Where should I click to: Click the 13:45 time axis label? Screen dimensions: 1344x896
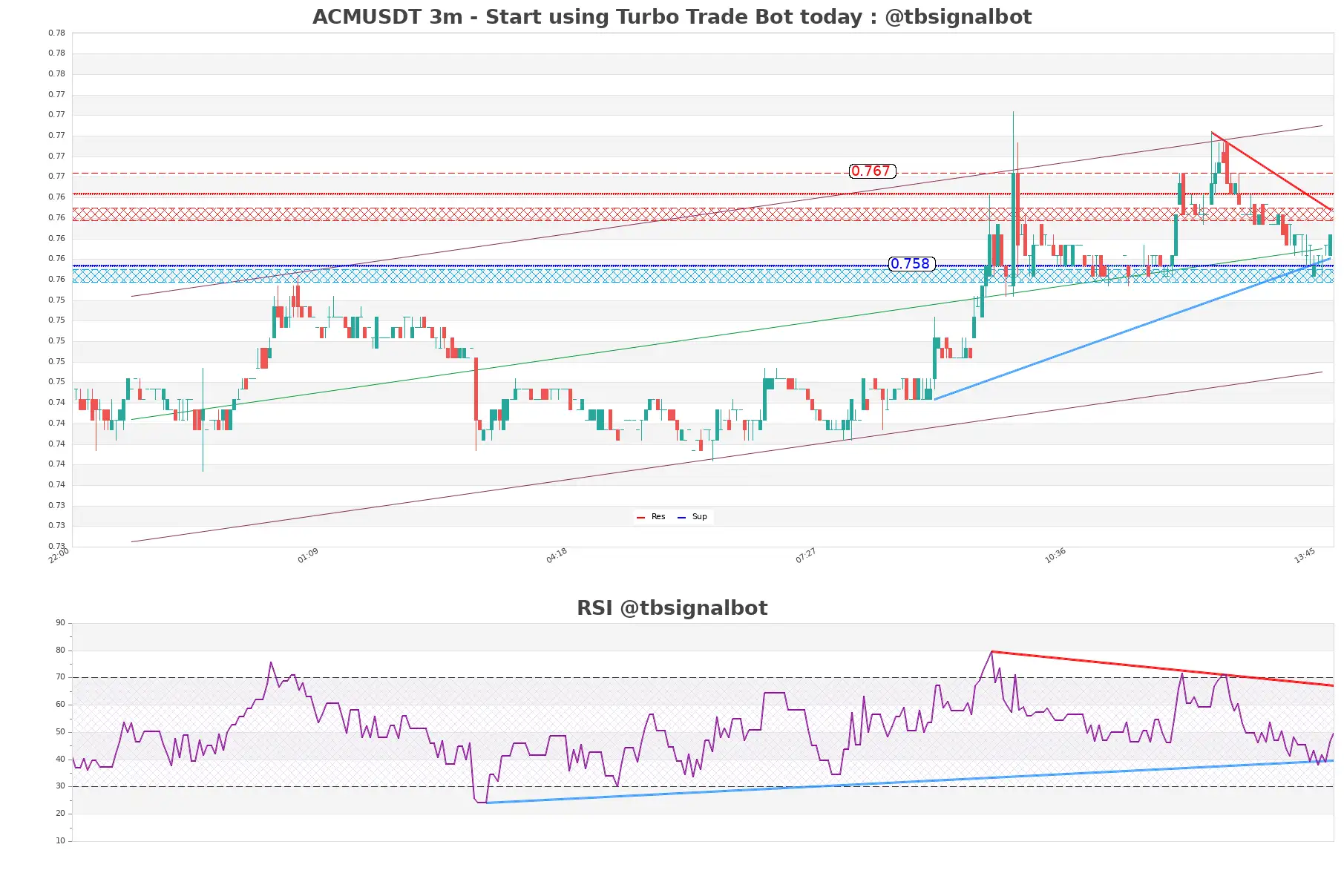click(x=1305, y=556)
